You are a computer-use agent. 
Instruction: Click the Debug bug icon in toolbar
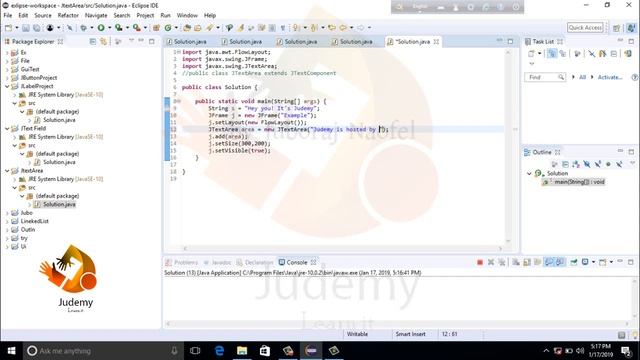coord(83,28)
